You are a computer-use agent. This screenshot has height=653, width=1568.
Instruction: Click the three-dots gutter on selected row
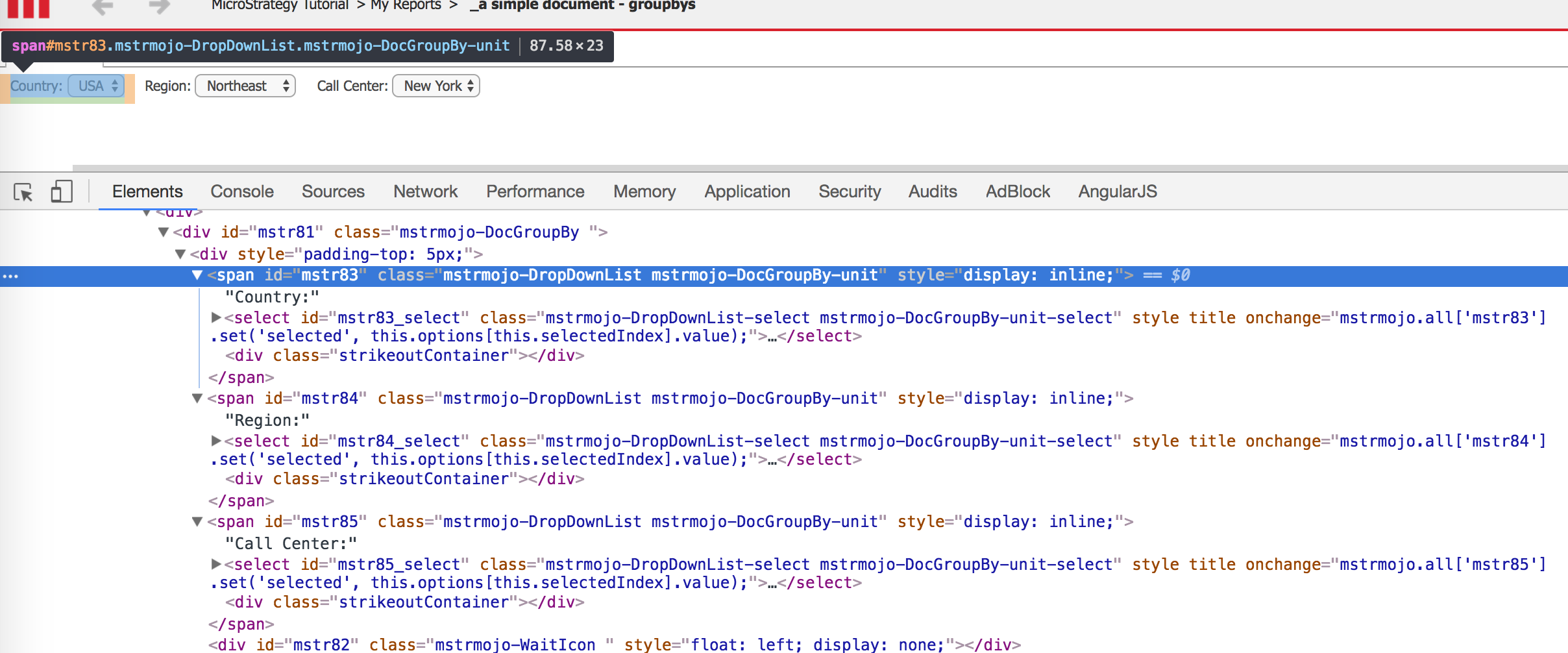click(x=10, y=276)
